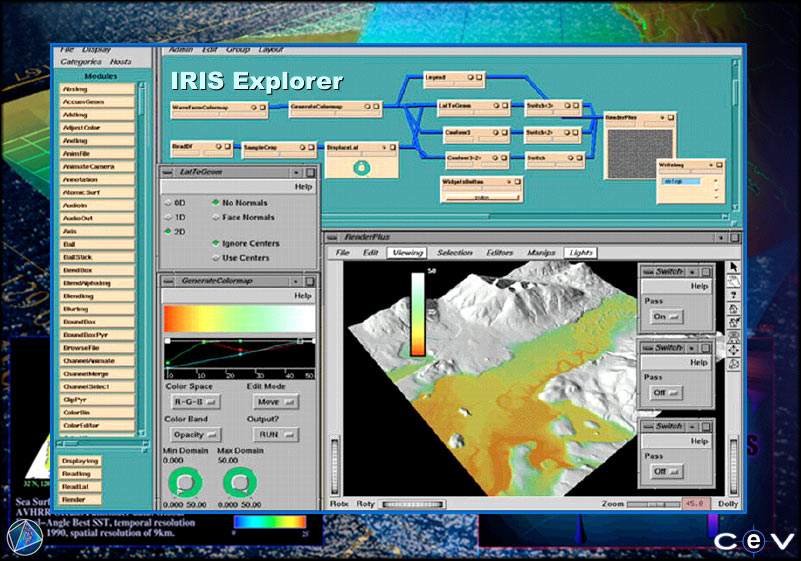
Task: Click the Modules list vertical scrollbar
Action: [x=142, y=258]
